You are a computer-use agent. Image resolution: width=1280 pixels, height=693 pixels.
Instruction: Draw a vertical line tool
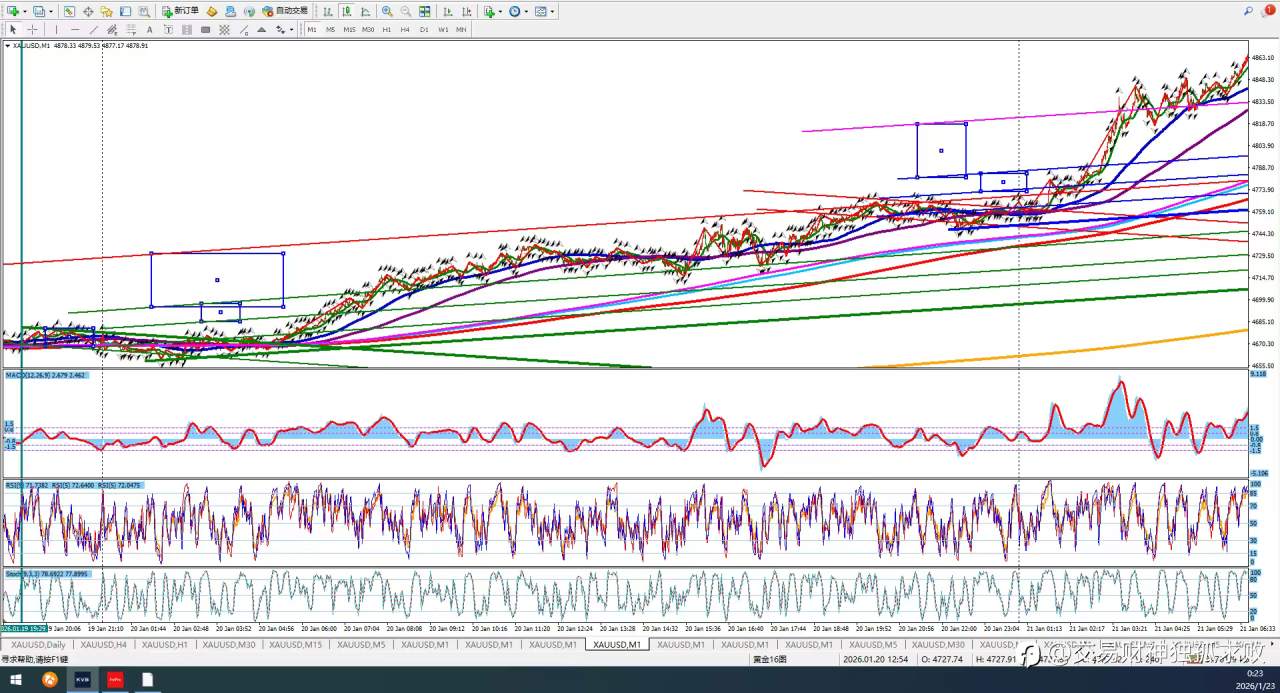[56, 29]
